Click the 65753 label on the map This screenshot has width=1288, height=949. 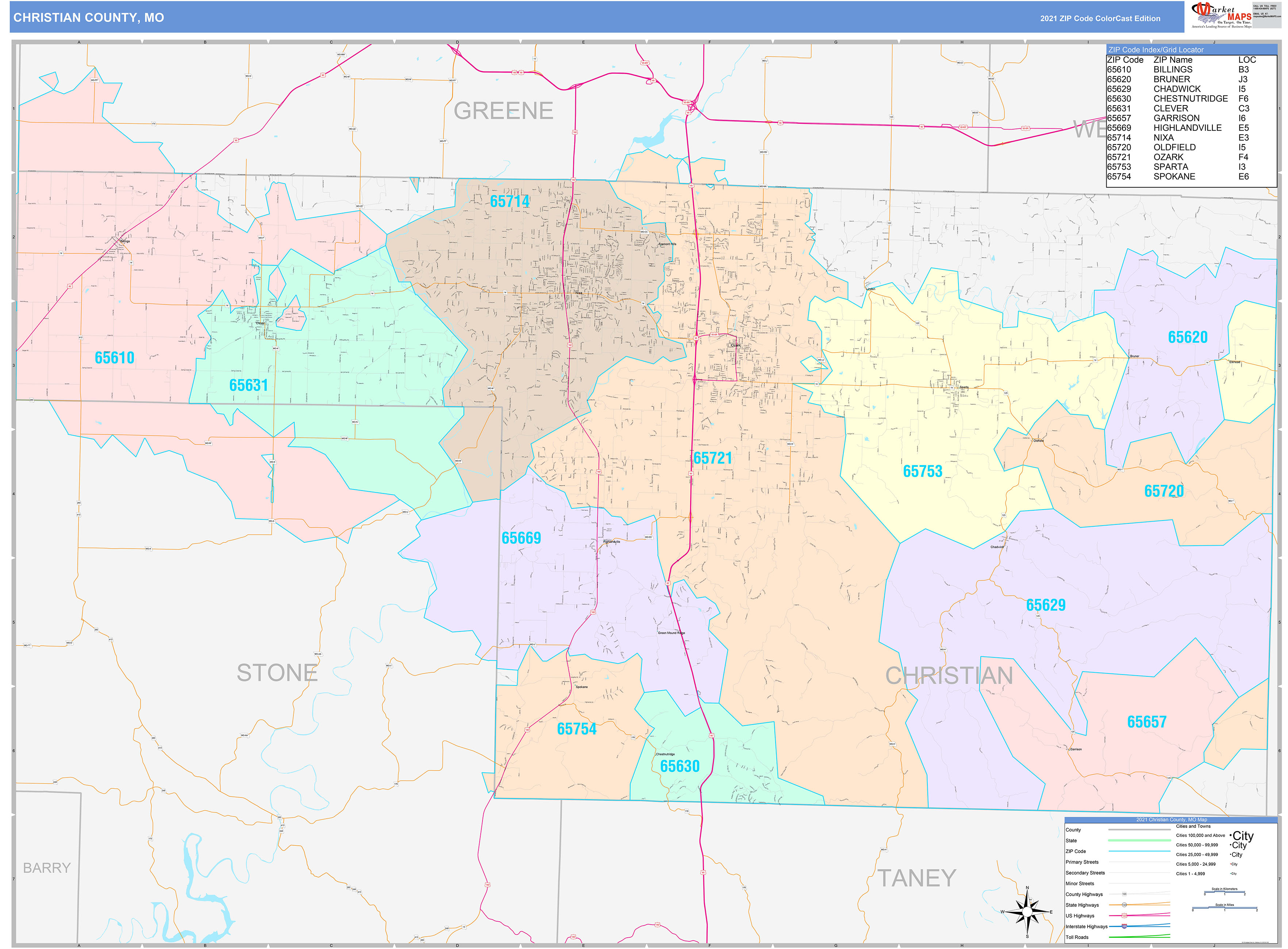(x=923, y=472)
